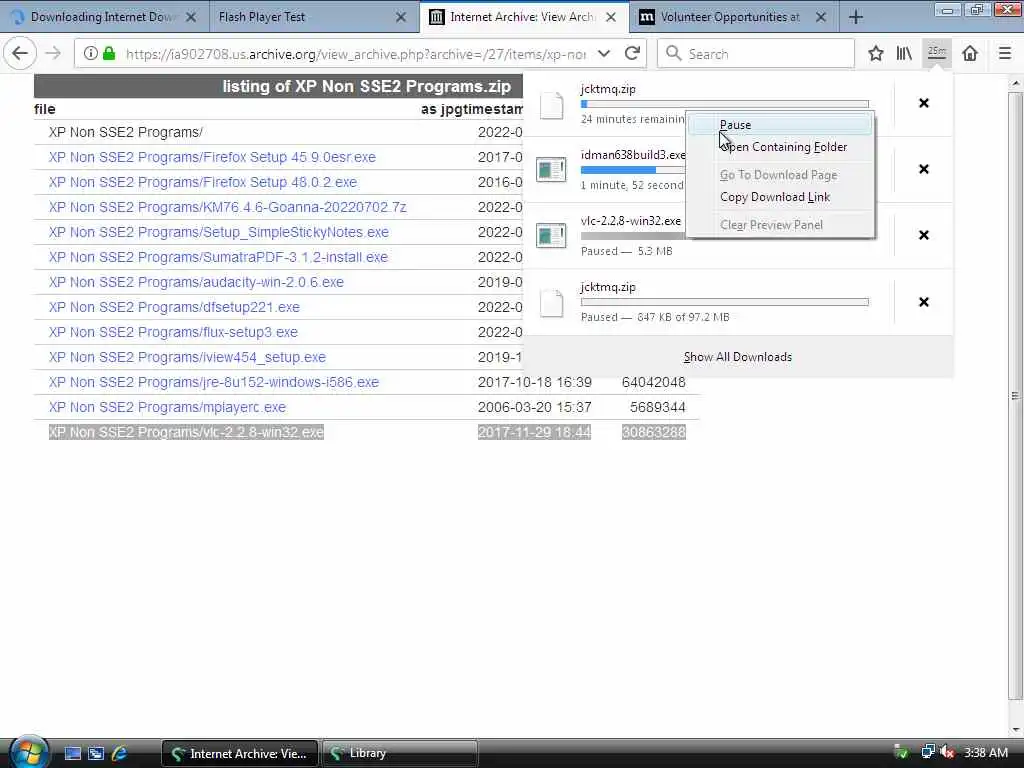1024x768 pixels.
Task: Click the Internet Archive taskbar button
Action: 240,754
